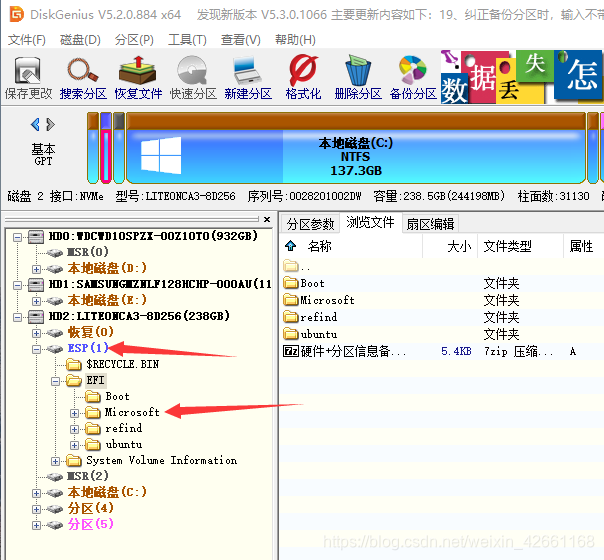
Task: Expand 分区(4) tree node
Action: (37, 509)
